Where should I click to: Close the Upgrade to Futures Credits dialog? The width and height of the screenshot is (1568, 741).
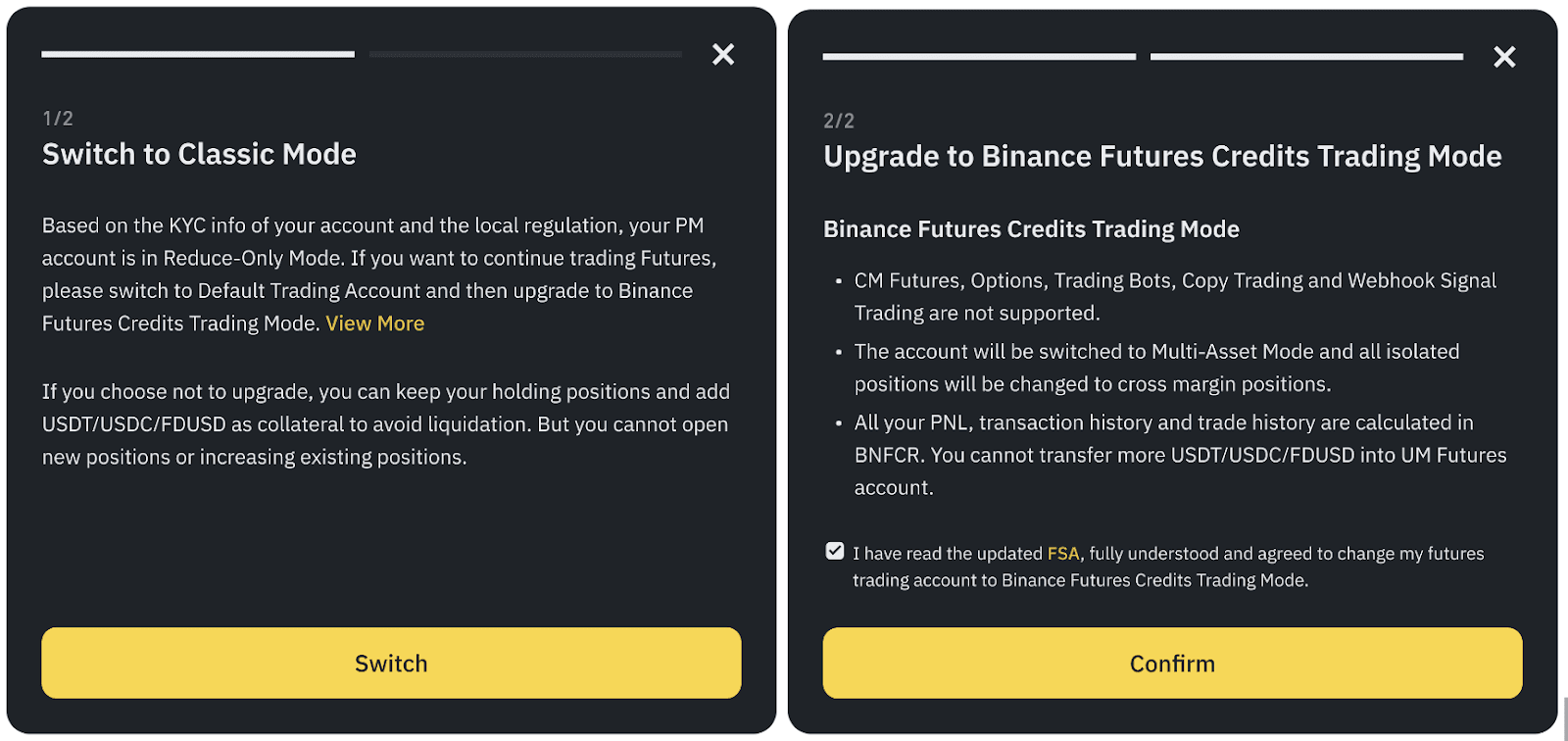pos(1504,58)
